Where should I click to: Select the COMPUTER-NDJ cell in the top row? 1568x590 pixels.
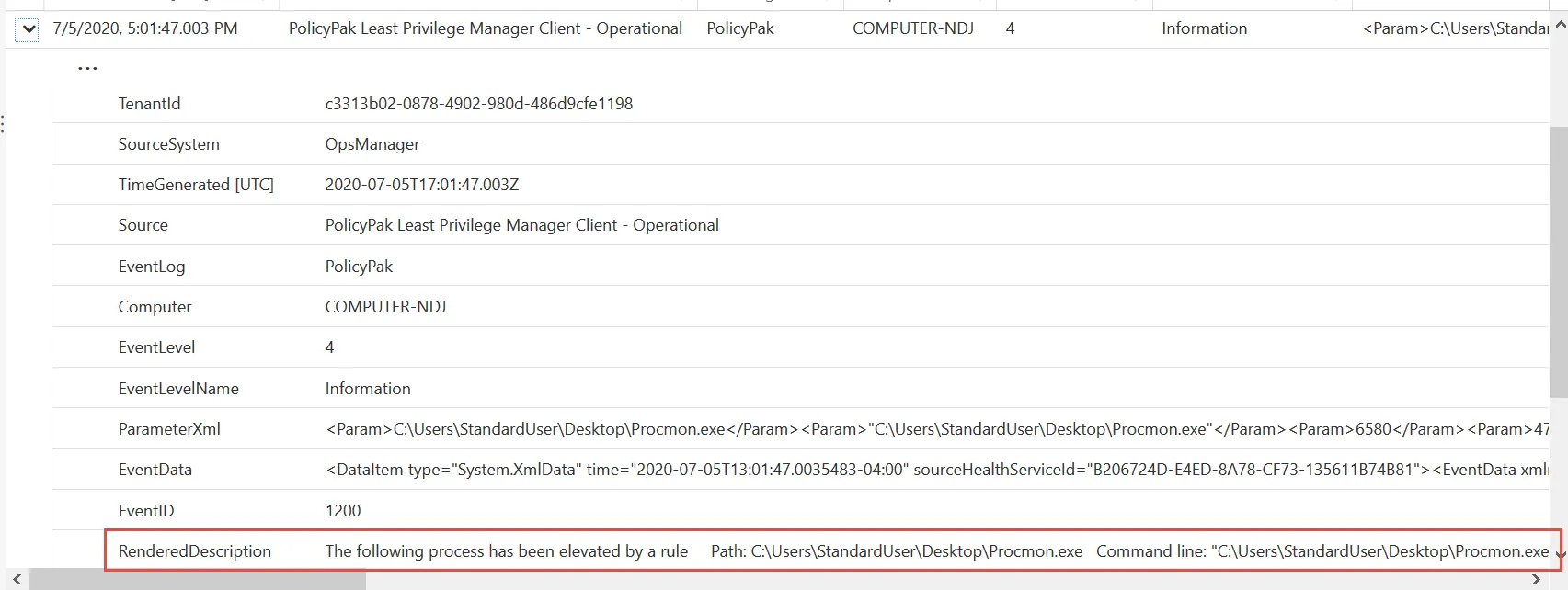(x=912, y=28)
